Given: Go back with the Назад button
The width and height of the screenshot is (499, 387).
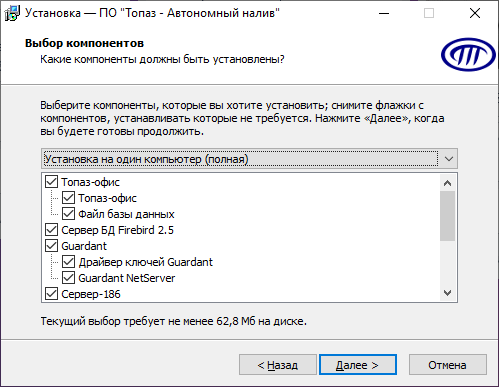Looking at the screenshot, I should tap(278, 365).
